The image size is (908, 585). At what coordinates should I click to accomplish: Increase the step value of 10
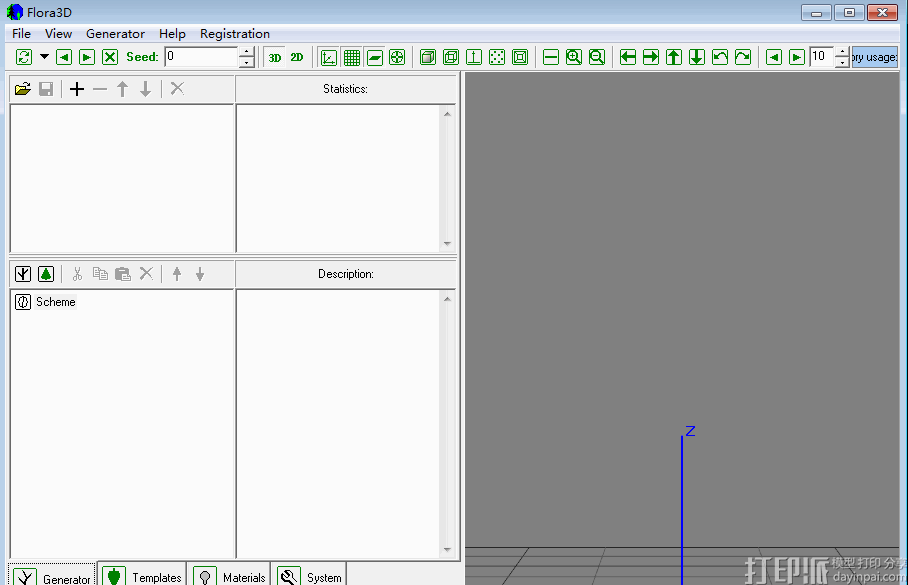[x=842, y=52]
